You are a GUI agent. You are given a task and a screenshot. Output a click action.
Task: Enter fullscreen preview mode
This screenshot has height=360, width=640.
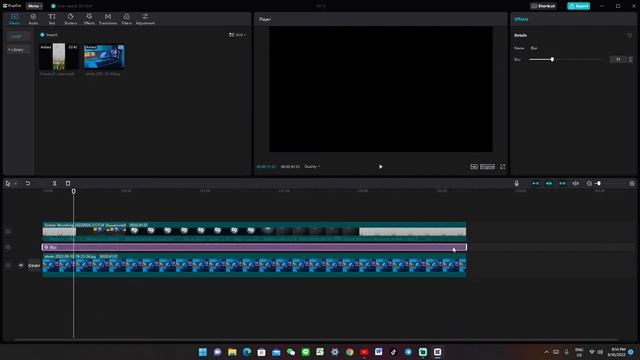tap(502, 167)
